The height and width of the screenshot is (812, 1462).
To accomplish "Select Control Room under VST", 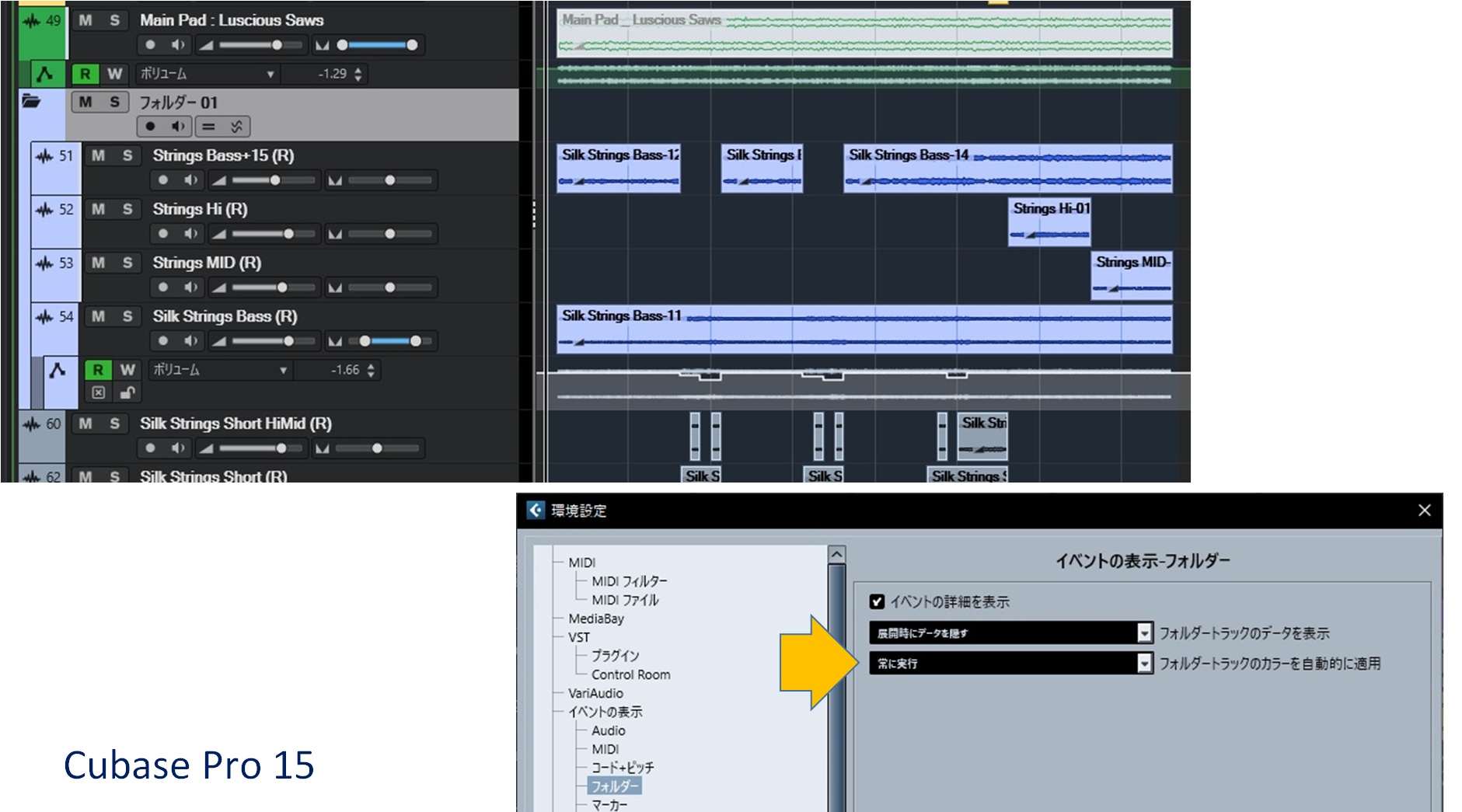I will 630,674.
